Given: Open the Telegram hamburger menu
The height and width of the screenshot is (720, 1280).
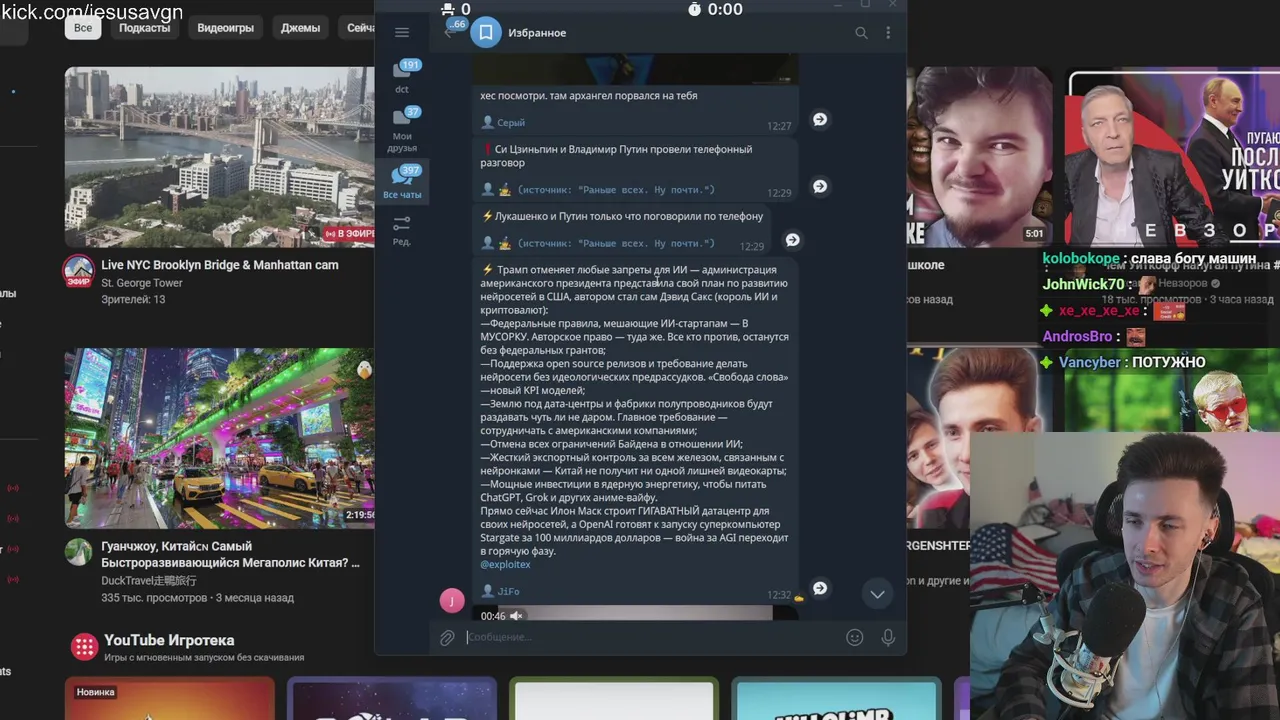Looking at the screenshot, I should point(402,33).
